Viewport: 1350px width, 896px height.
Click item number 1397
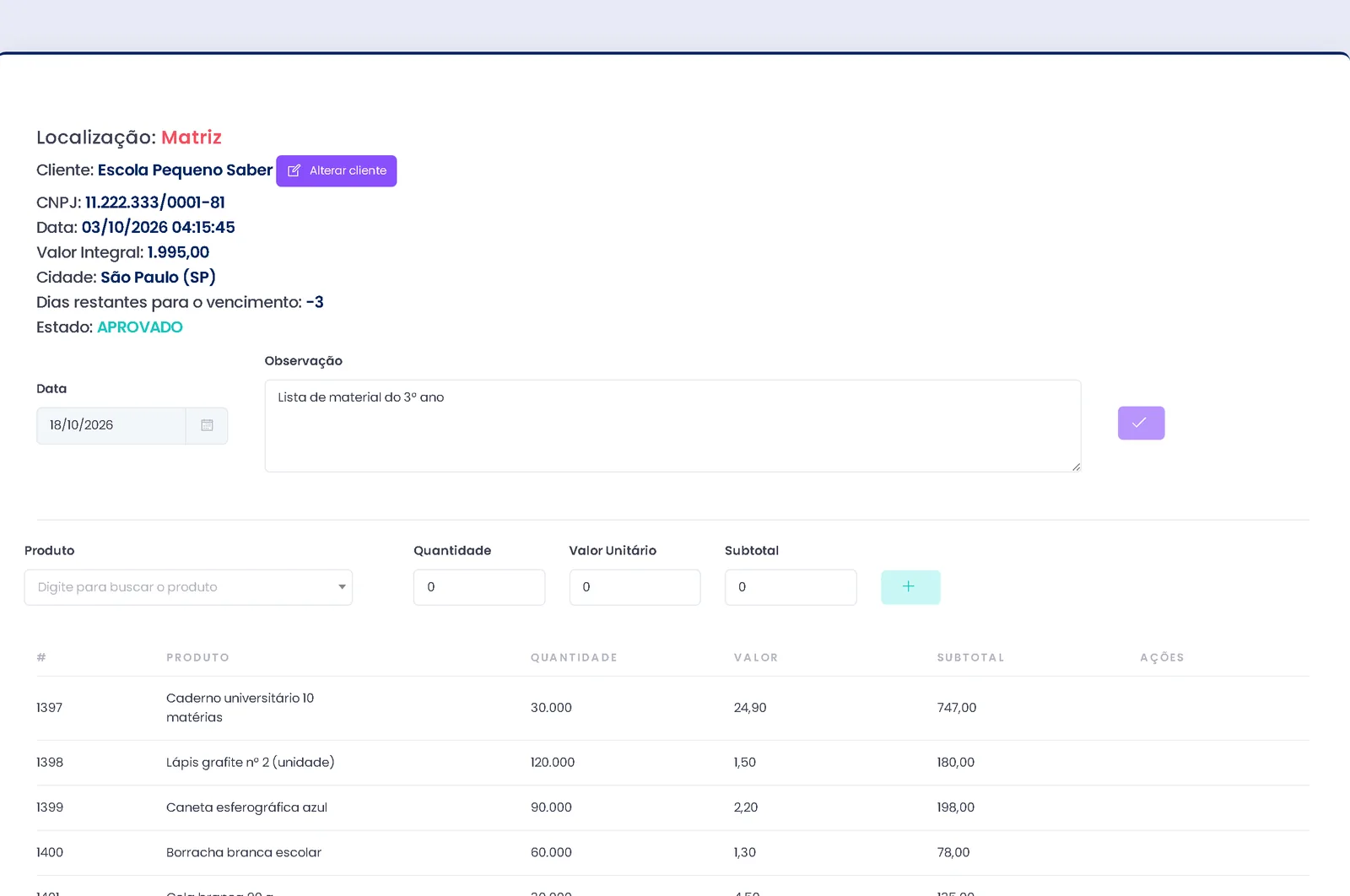[x=49, y=708]
